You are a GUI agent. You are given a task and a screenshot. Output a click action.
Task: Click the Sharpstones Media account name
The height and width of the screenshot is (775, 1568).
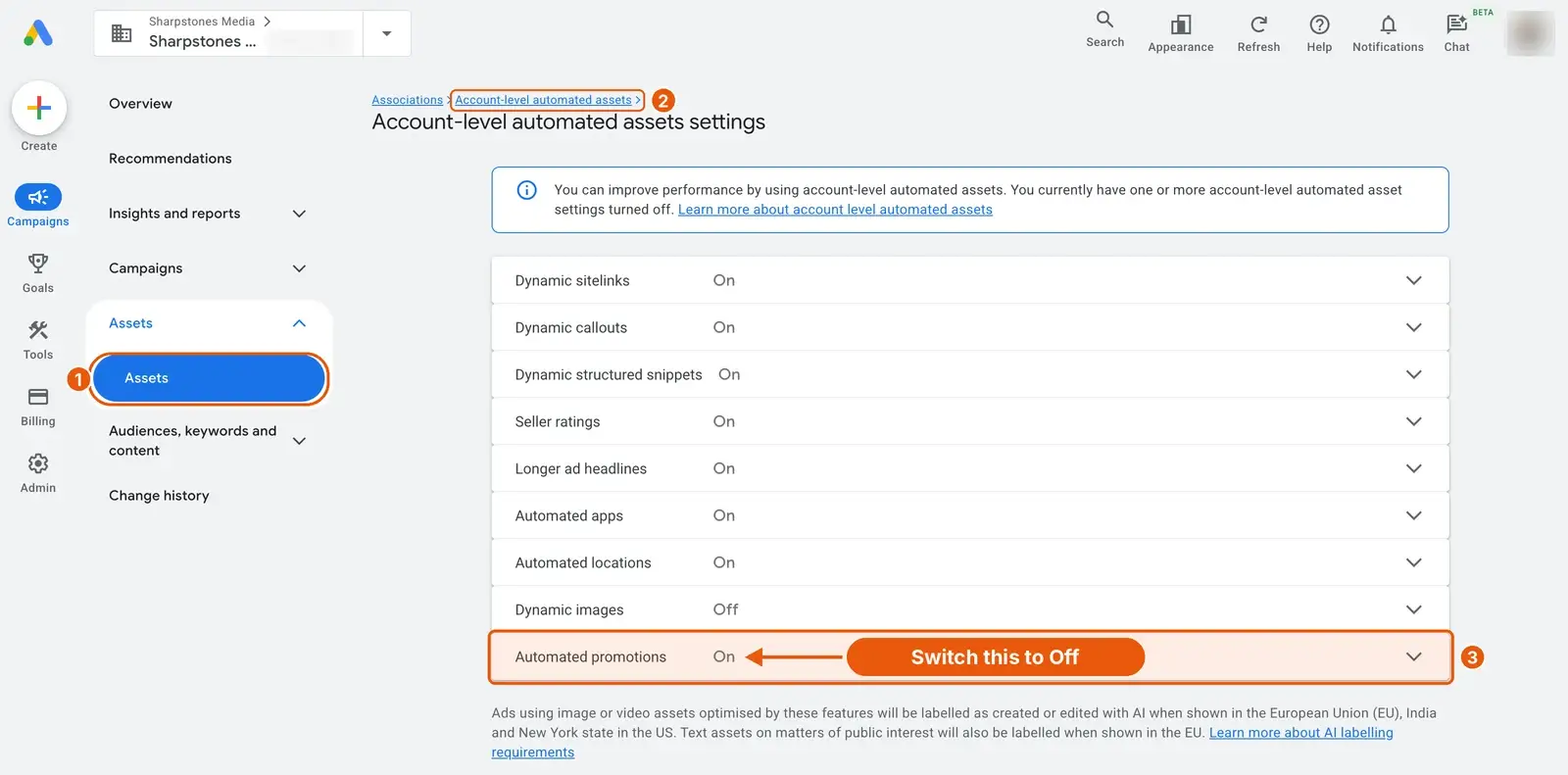point(202,22)
